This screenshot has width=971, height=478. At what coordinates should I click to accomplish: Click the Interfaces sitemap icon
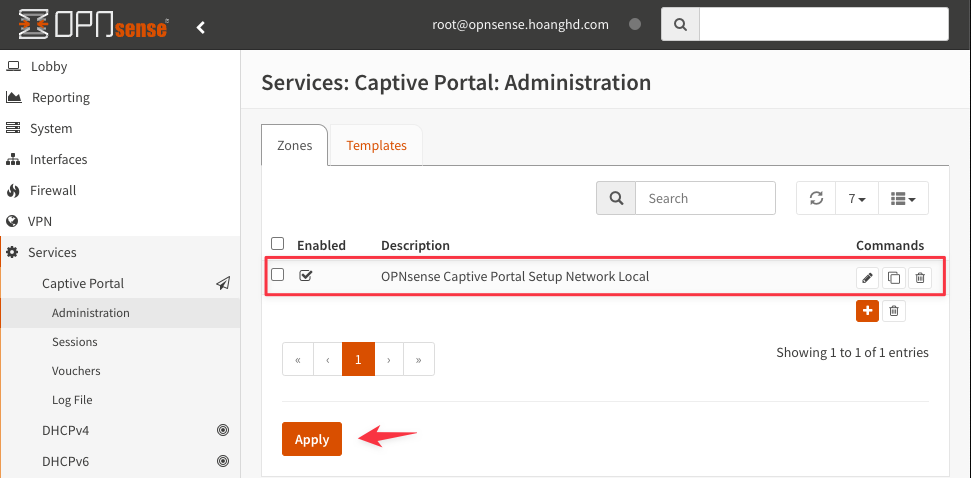[x=13, y=159]
